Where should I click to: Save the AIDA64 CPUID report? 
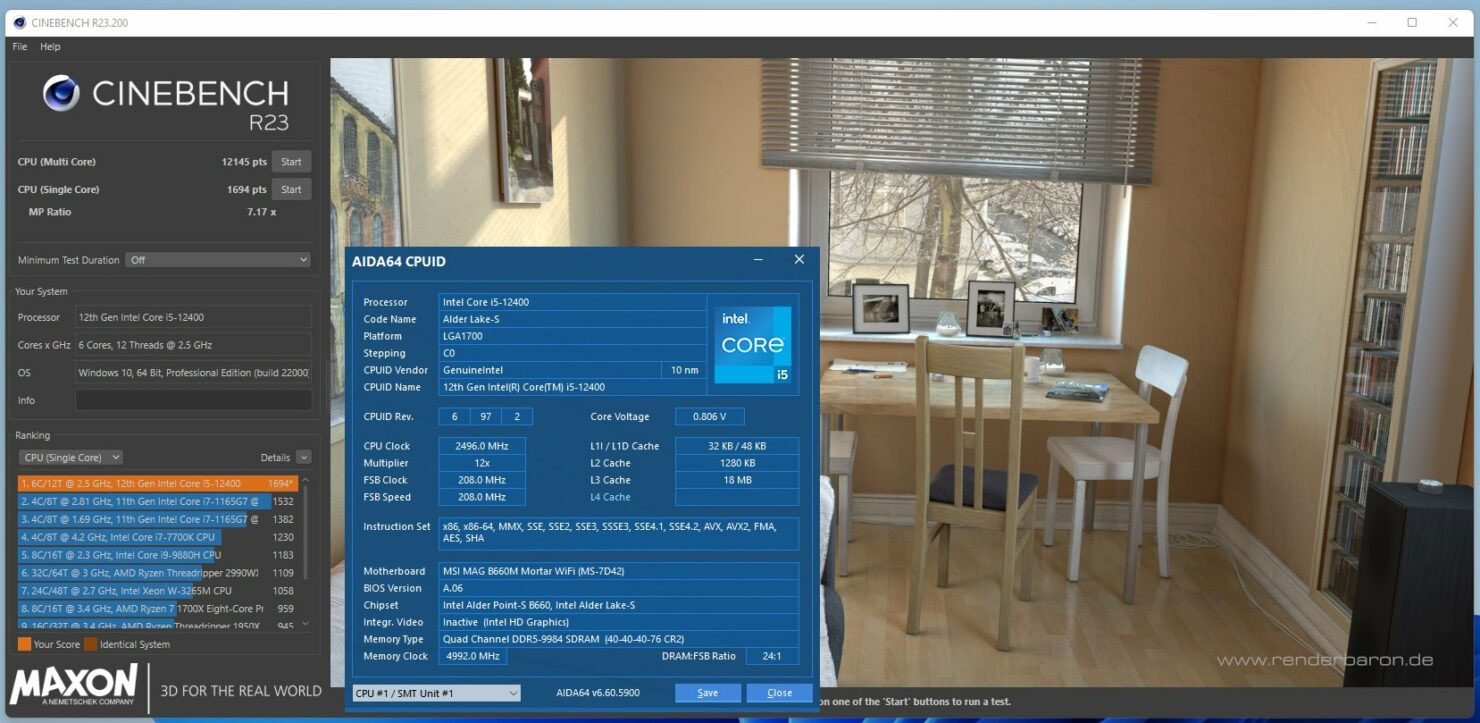pyautogui.click(x=707, y=692)
